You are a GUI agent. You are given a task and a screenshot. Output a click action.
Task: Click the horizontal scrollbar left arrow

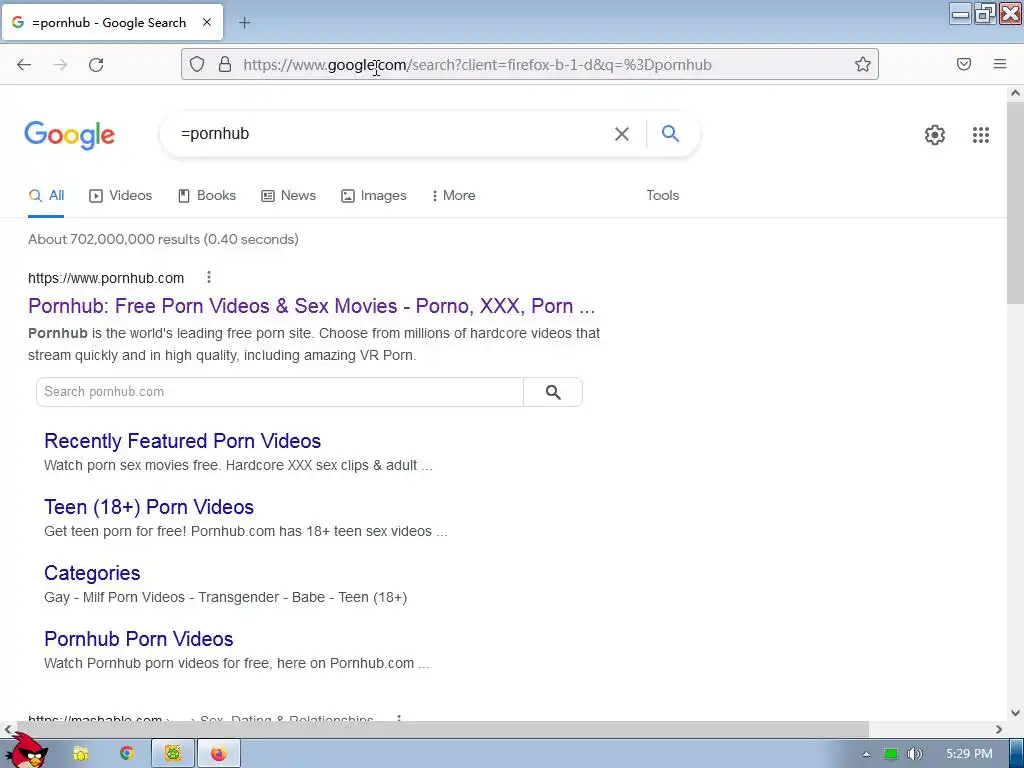pos(8,729)
